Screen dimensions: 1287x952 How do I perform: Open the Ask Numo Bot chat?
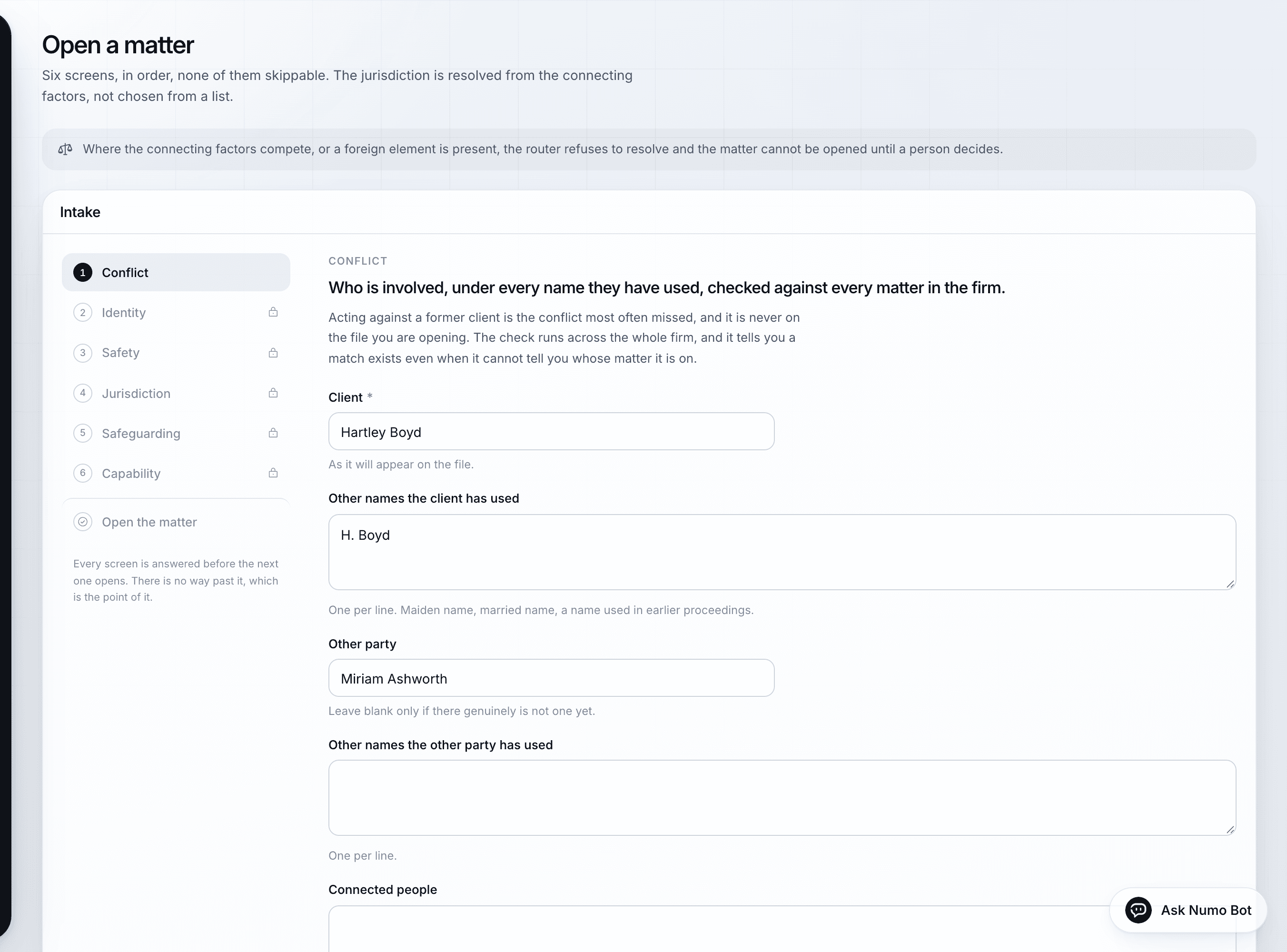point(1188,910)
